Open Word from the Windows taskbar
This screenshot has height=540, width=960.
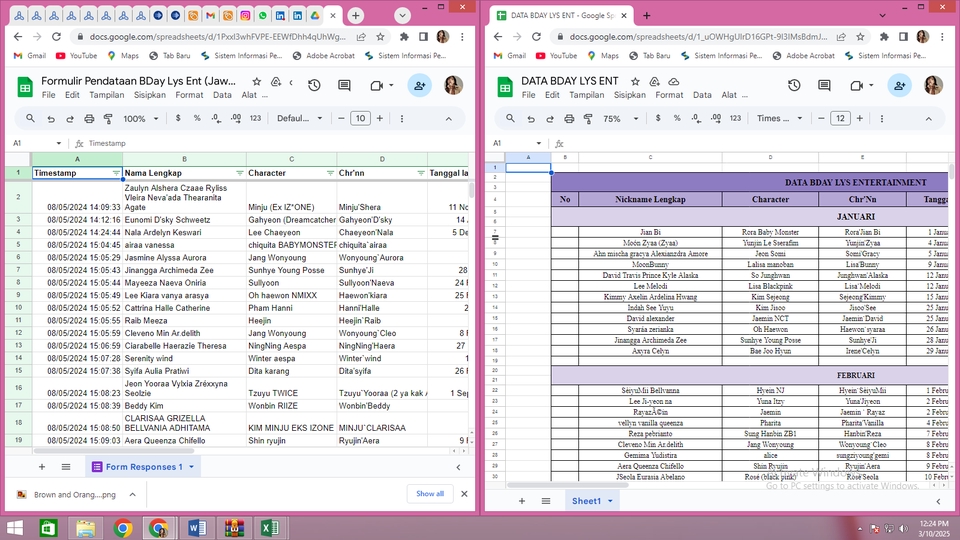[197, 528]
